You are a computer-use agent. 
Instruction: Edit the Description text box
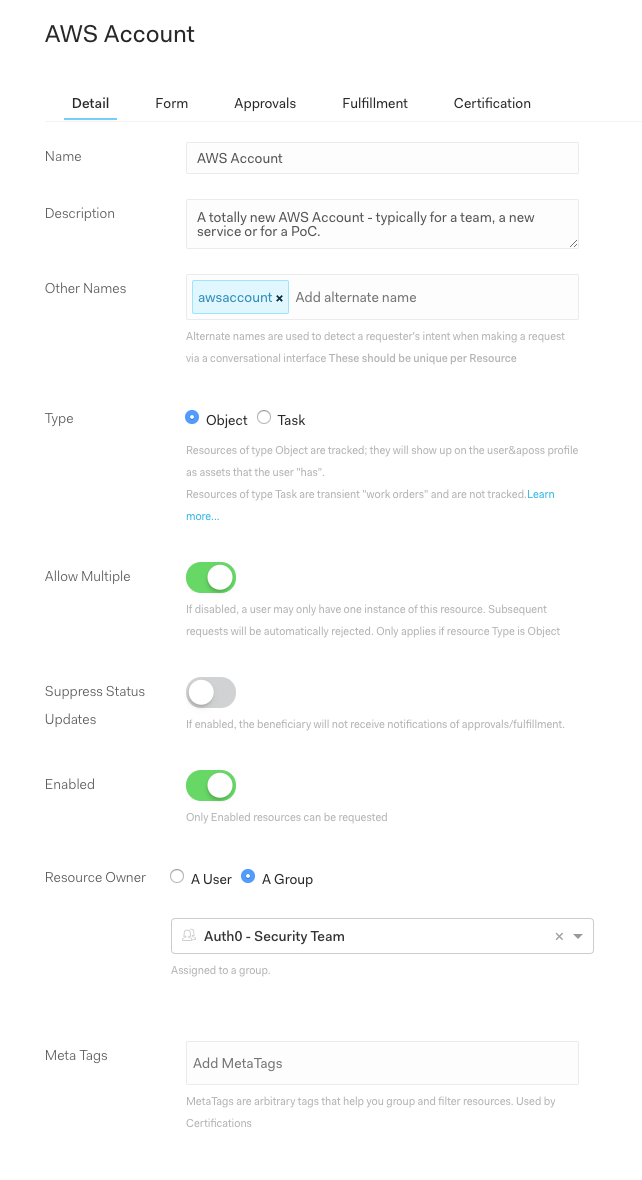[382, 224]
